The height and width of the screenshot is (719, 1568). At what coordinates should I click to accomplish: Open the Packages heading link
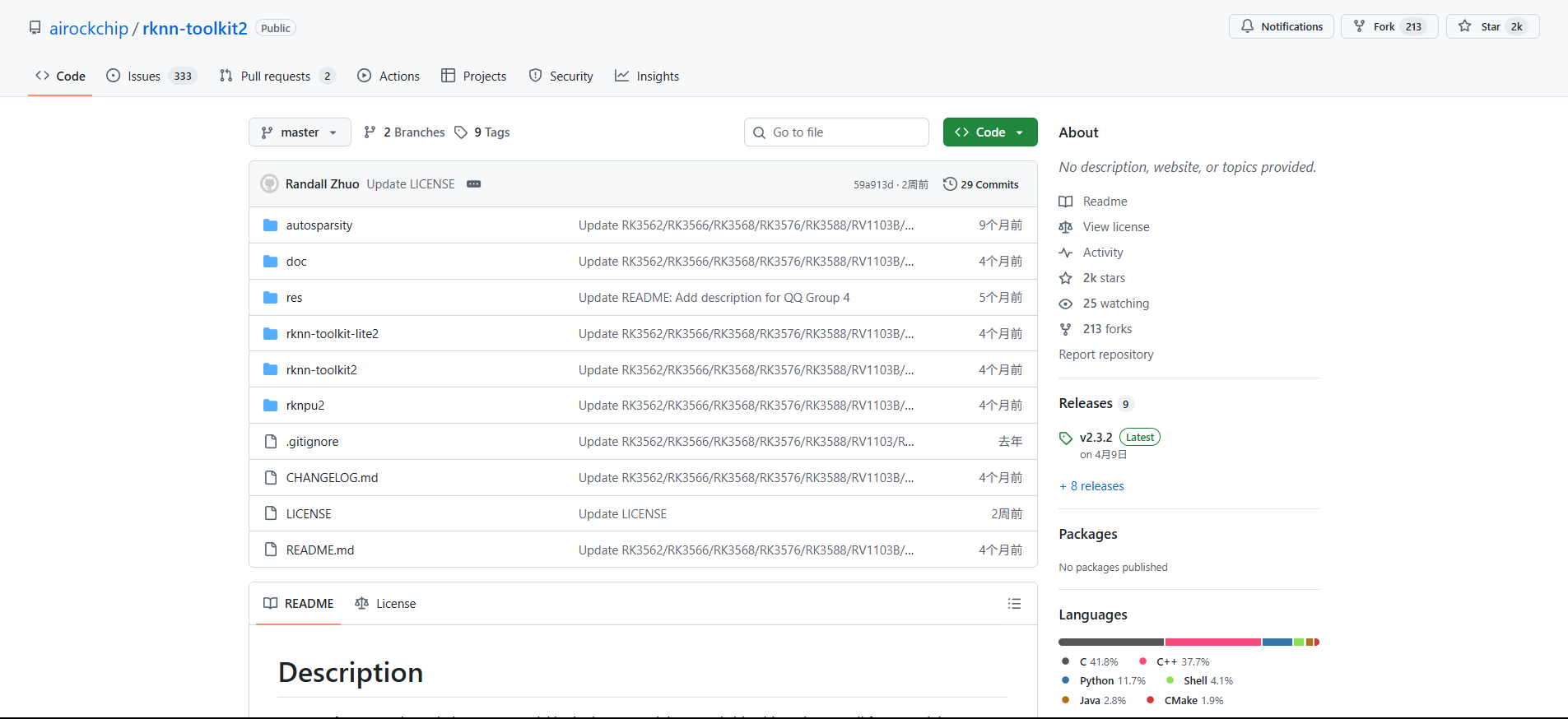point(1088,534)
